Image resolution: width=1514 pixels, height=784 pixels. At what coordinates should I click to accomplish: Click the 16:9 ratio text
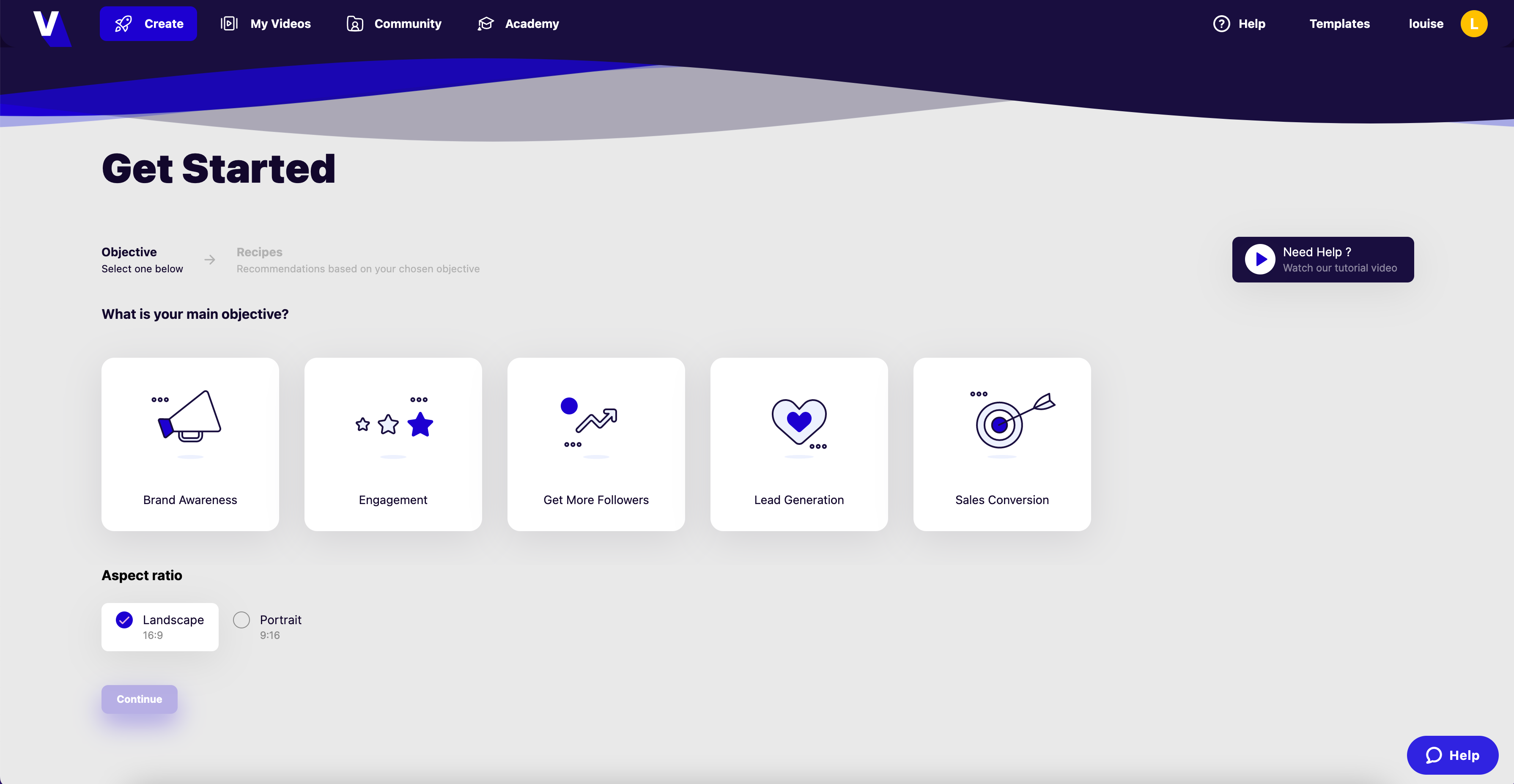pyautogui.click(x=153, y=635)
